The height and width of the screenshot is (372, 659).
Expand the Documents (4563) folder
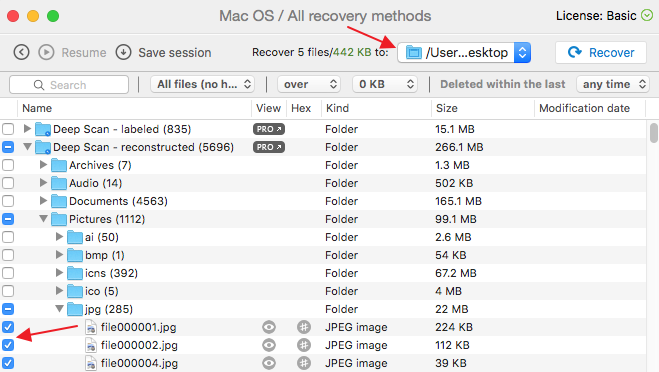coord(43,201)
